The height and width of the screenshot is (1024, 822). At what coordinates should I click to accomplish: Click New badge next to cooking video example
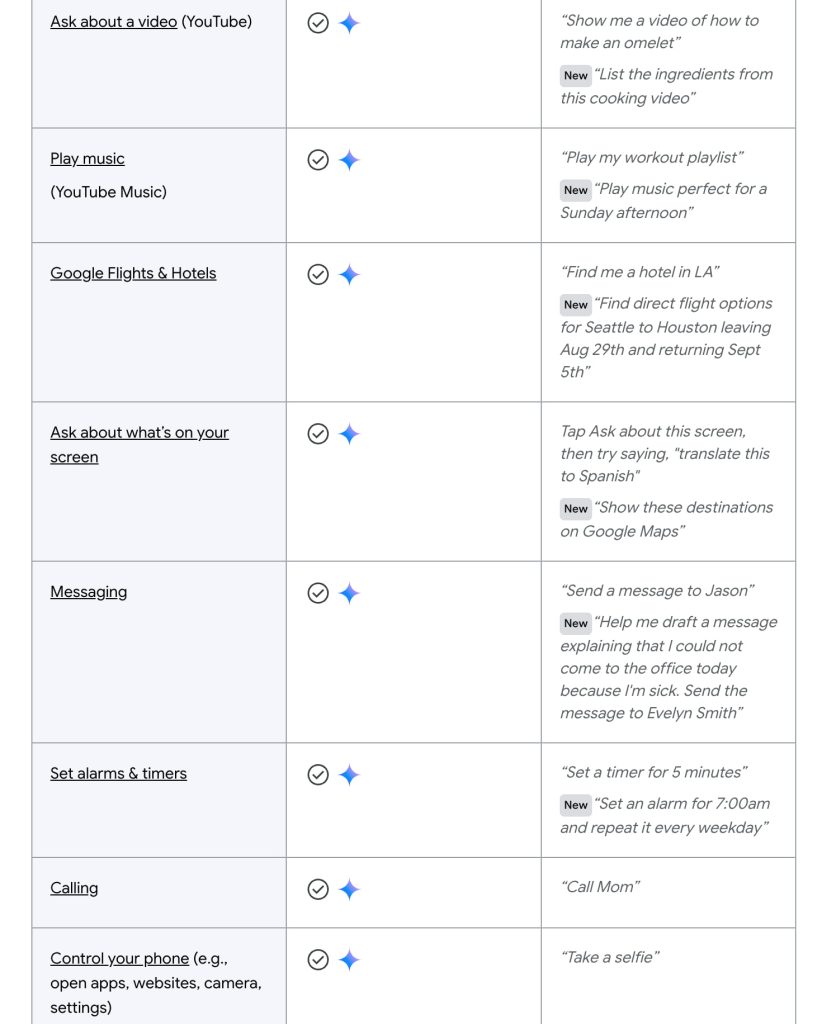click(575, 75)
